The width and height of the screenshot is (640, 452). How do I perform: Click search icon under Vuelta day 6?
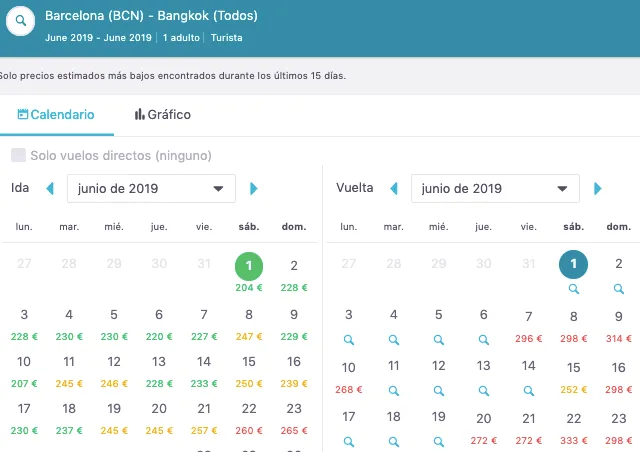pyautogui.click(x=484, y=340)
